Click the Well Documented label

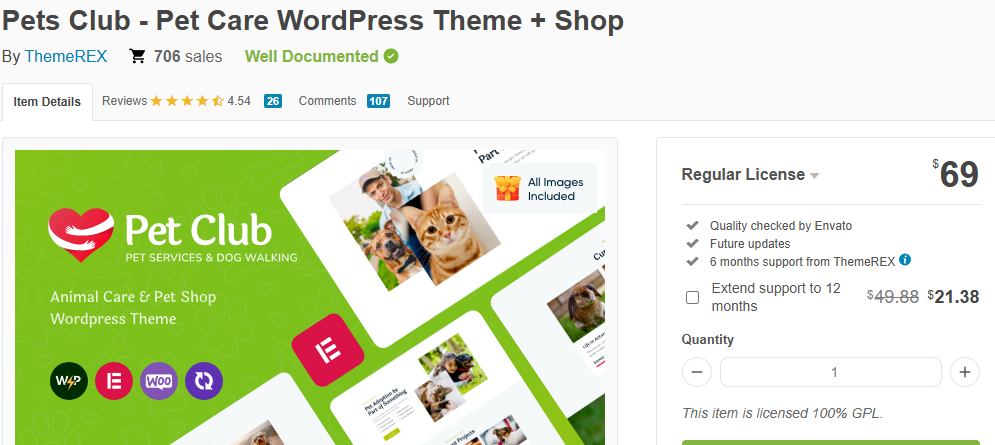(x=312, y=56)
